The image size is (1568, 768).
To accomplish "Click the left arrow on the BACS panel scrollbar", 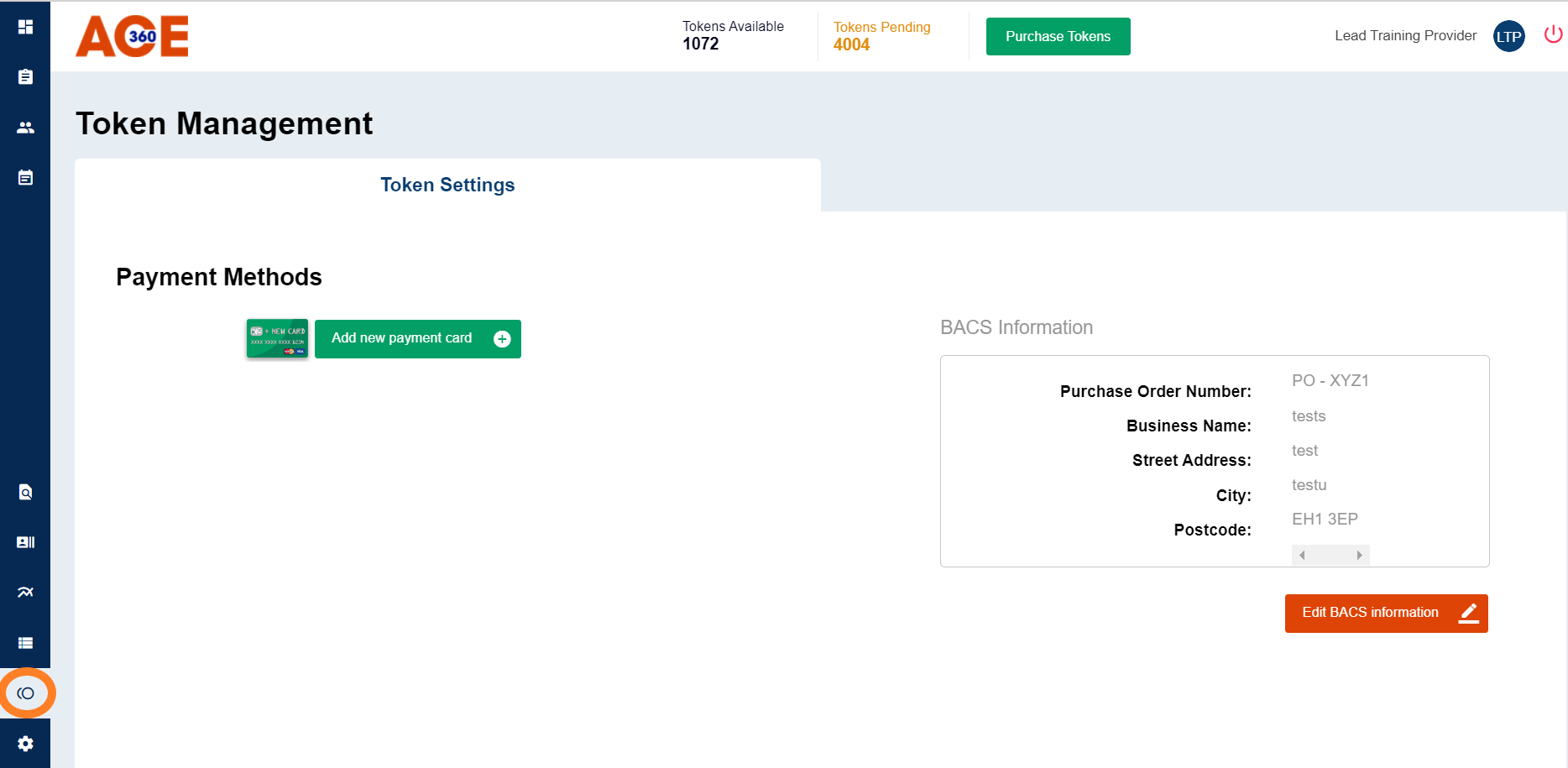I will [1302, 555].
